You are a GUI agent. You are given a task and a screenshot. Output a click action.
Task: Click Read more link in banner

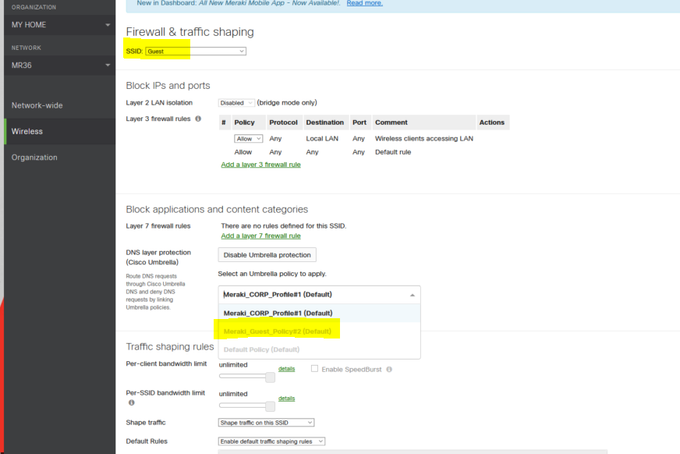point(364,3)
